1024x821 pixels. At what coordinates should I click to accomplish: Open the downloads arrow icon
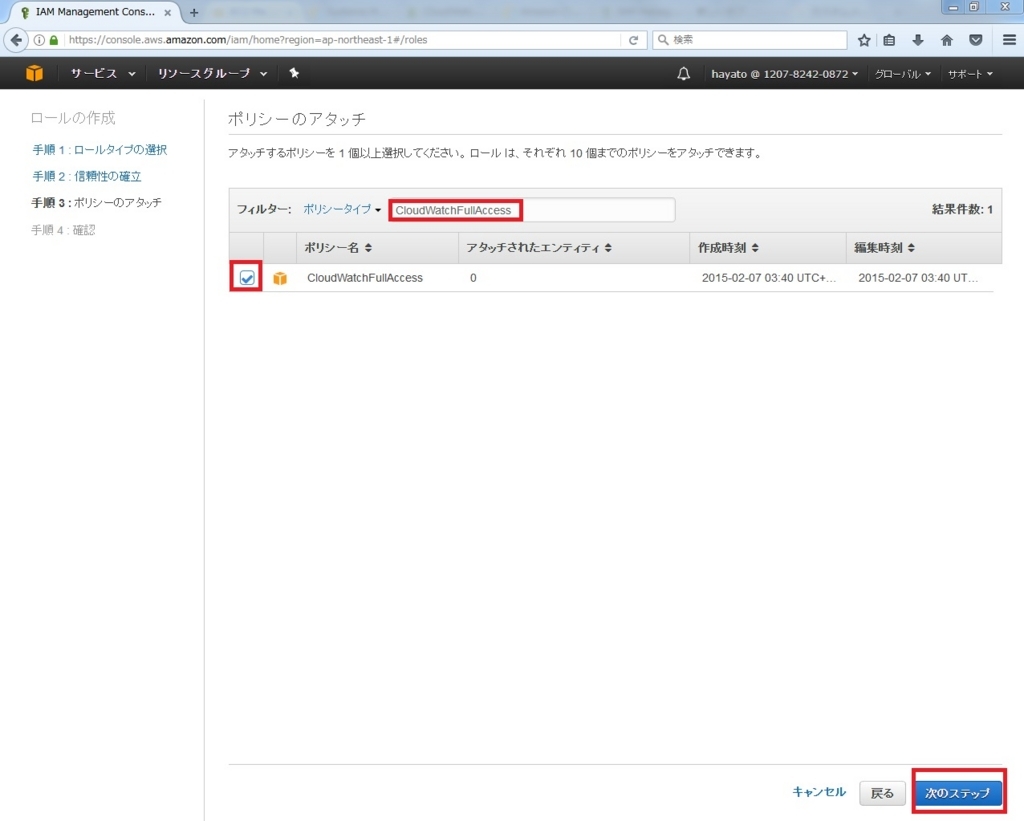pyautogui.click(x=918, y=40)
